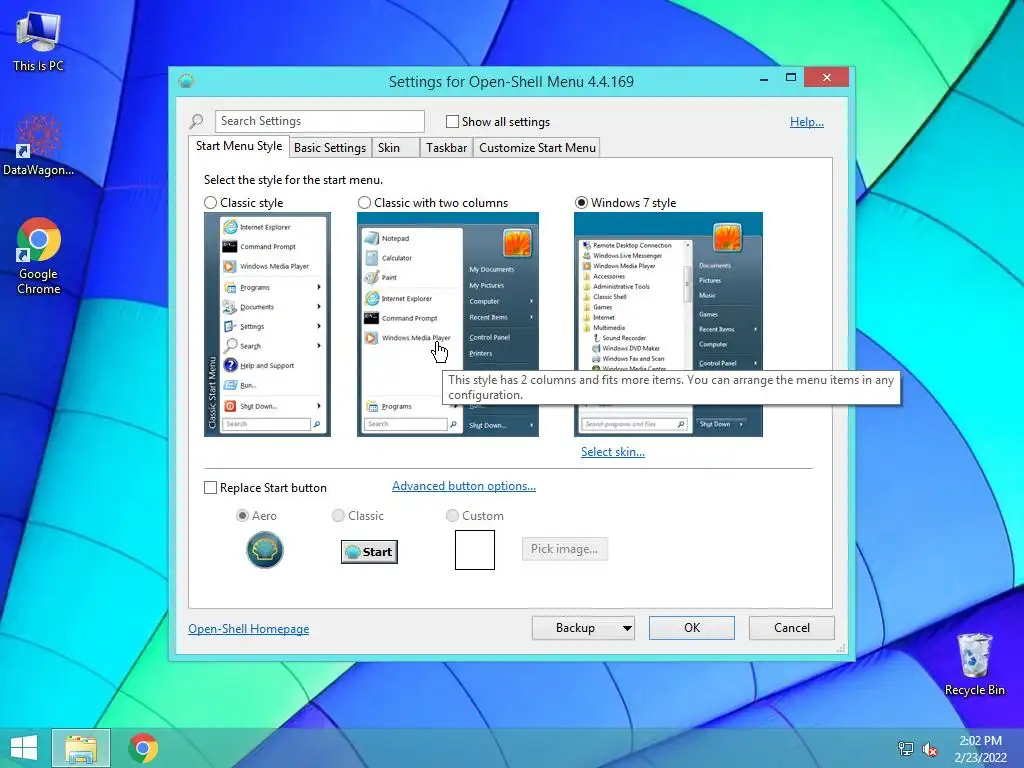Enable the Show all settings checkbox
Viewport: 1024px width, 768px height.
point(452,121)
